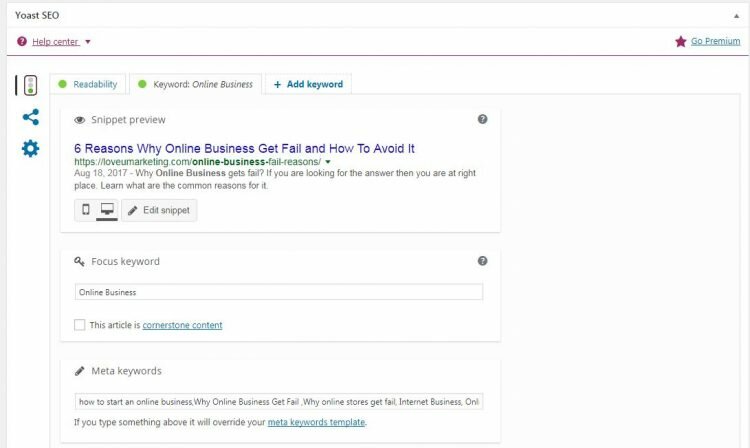Open the snippet URL dropdown arrow
The height and width of the screenshot is (448, 750).
tap(328, 162)
